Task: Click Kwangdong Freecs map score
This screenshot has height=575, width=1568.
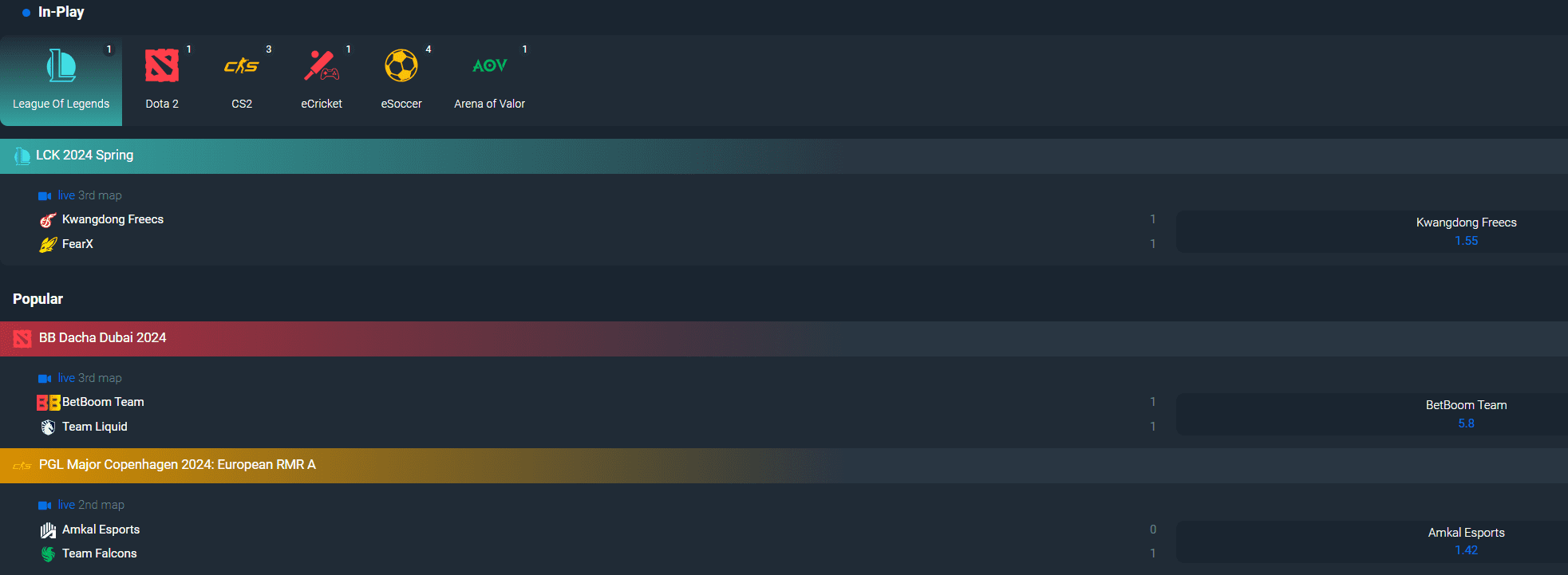Action: pos(1153,219)
